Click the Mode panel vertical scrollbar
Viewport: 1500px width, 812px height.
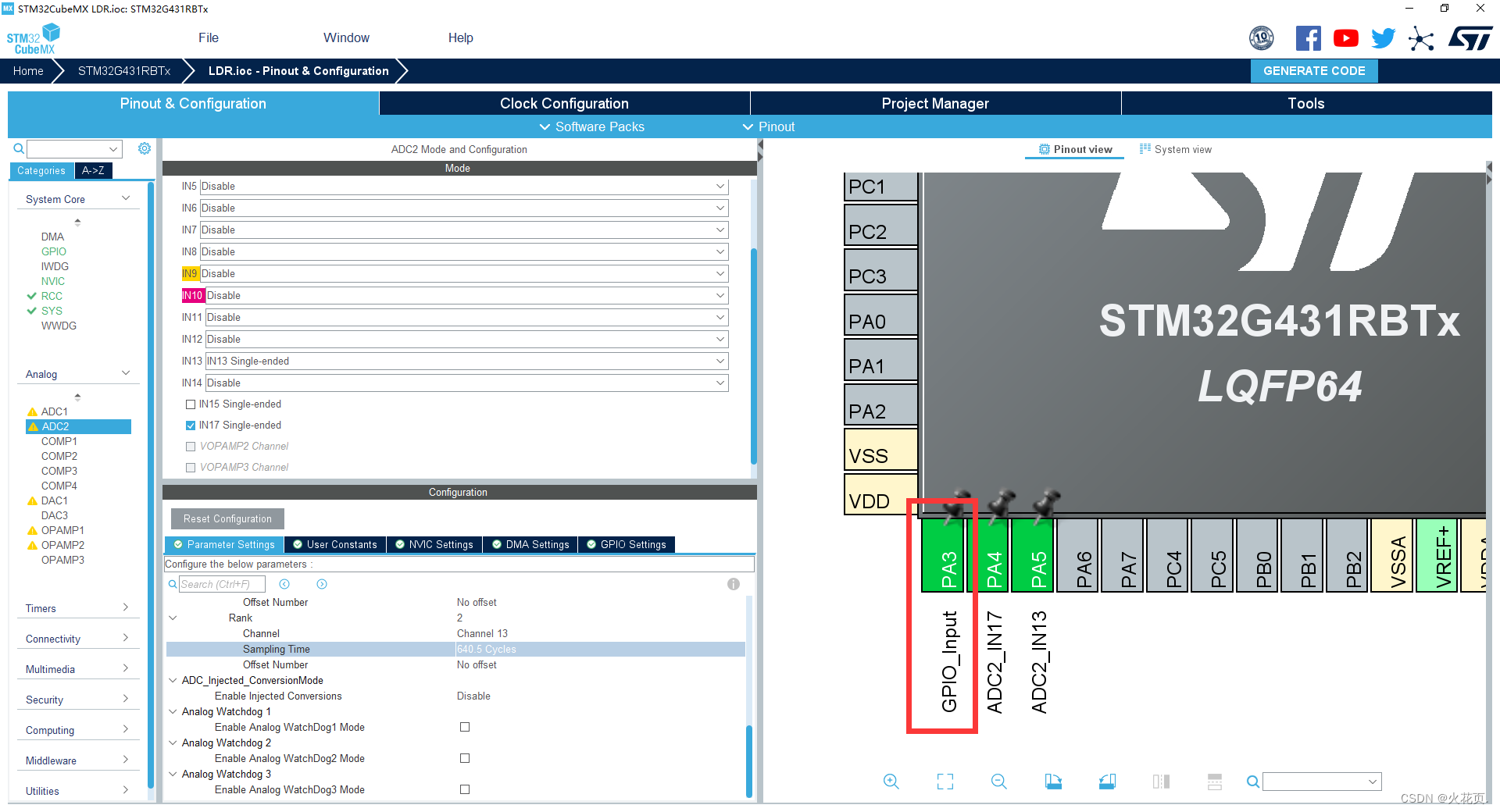pyautogui.click(x=754, y=355)
